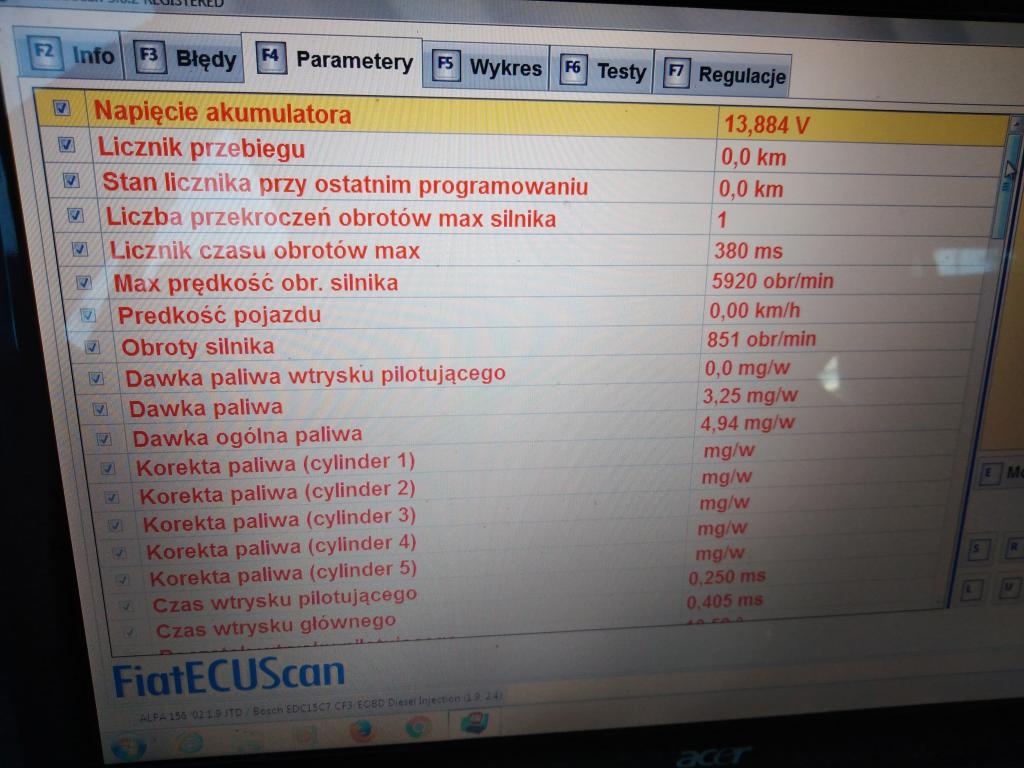1024x768 pixels.
Task: Uncheck the Predkość pojazdu checkbox
Action: (88, 315)
